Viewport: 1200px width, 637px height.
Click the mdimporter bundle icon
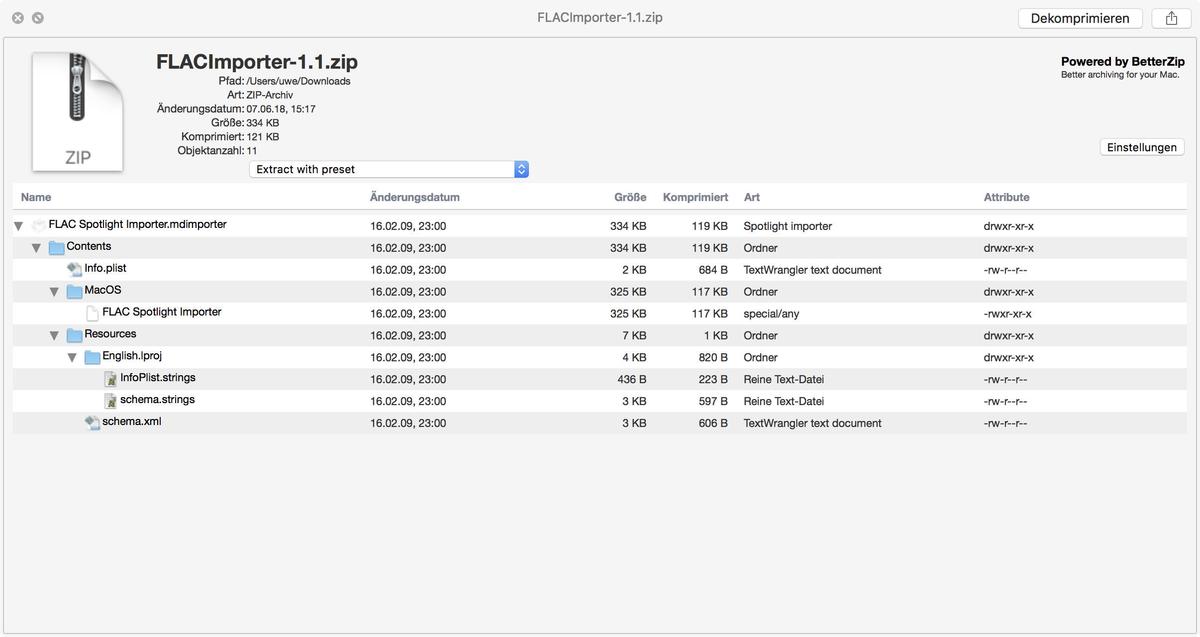pos(38,226)
